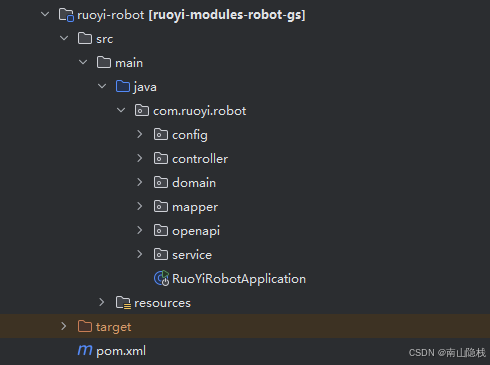Click the orange target folder icon

[85, 326]
